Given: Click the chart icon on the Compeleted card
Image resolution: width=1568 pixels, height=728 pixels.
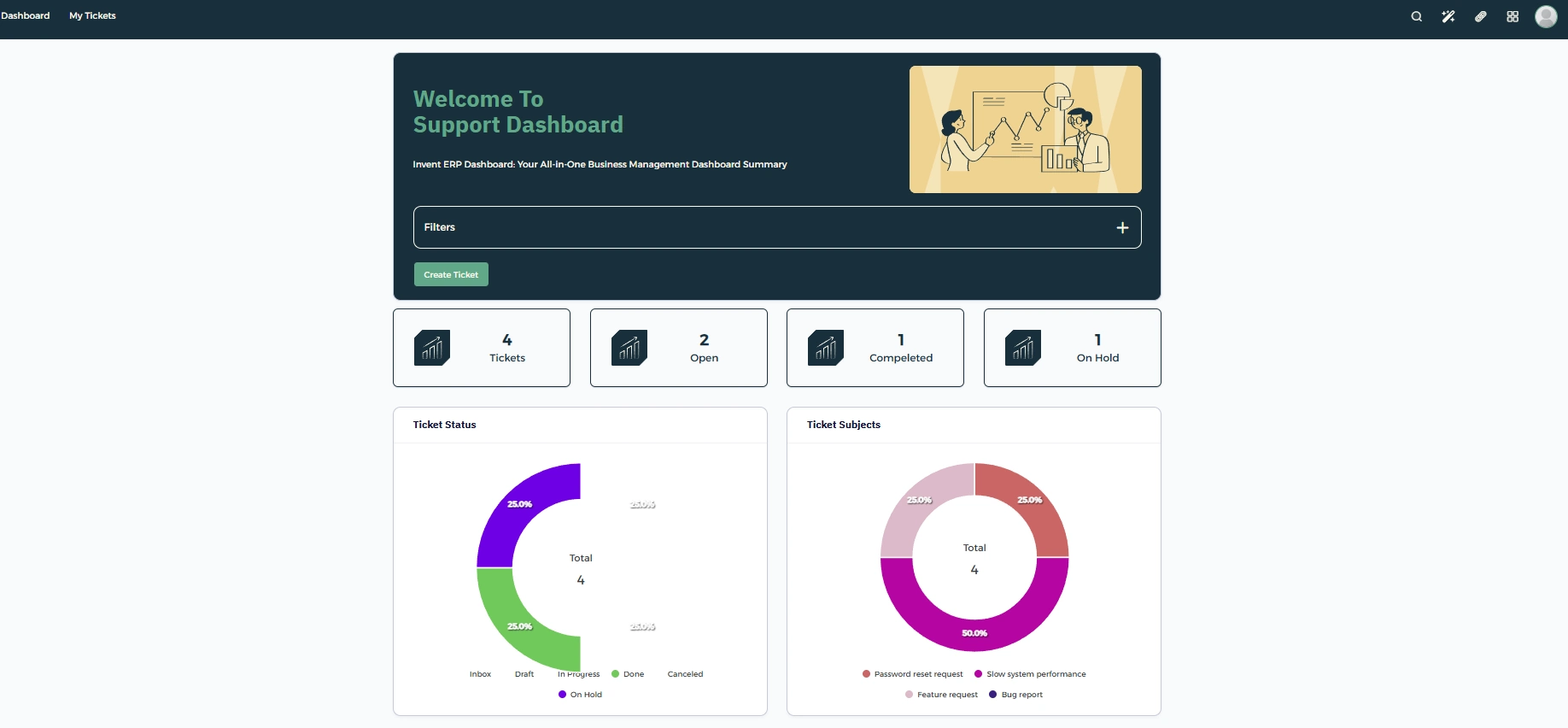Looking at the screenshot, I should tap(826, 348).
